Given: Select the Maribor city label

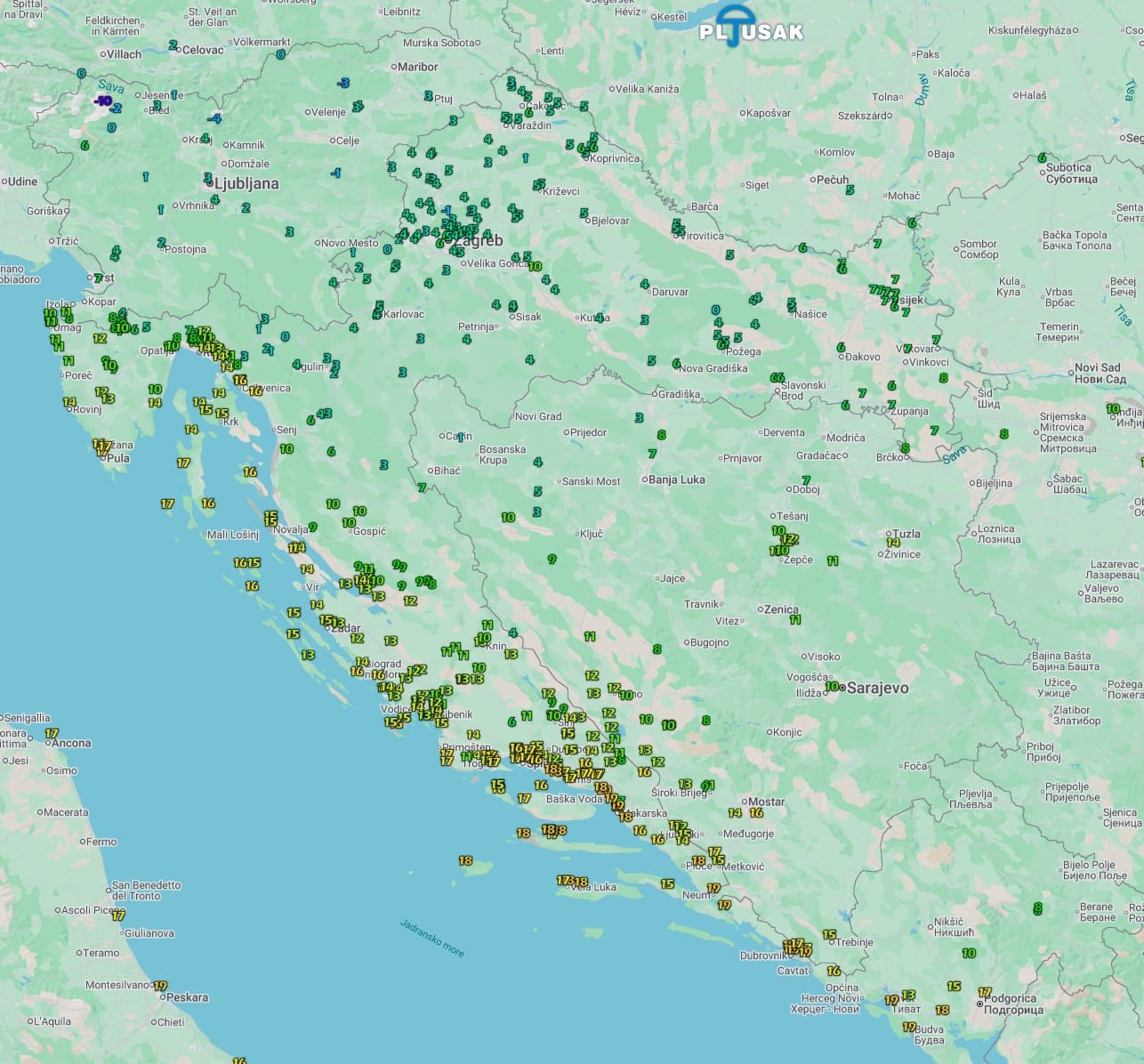Looking at the screenshot, I should [x=418, y=67].
